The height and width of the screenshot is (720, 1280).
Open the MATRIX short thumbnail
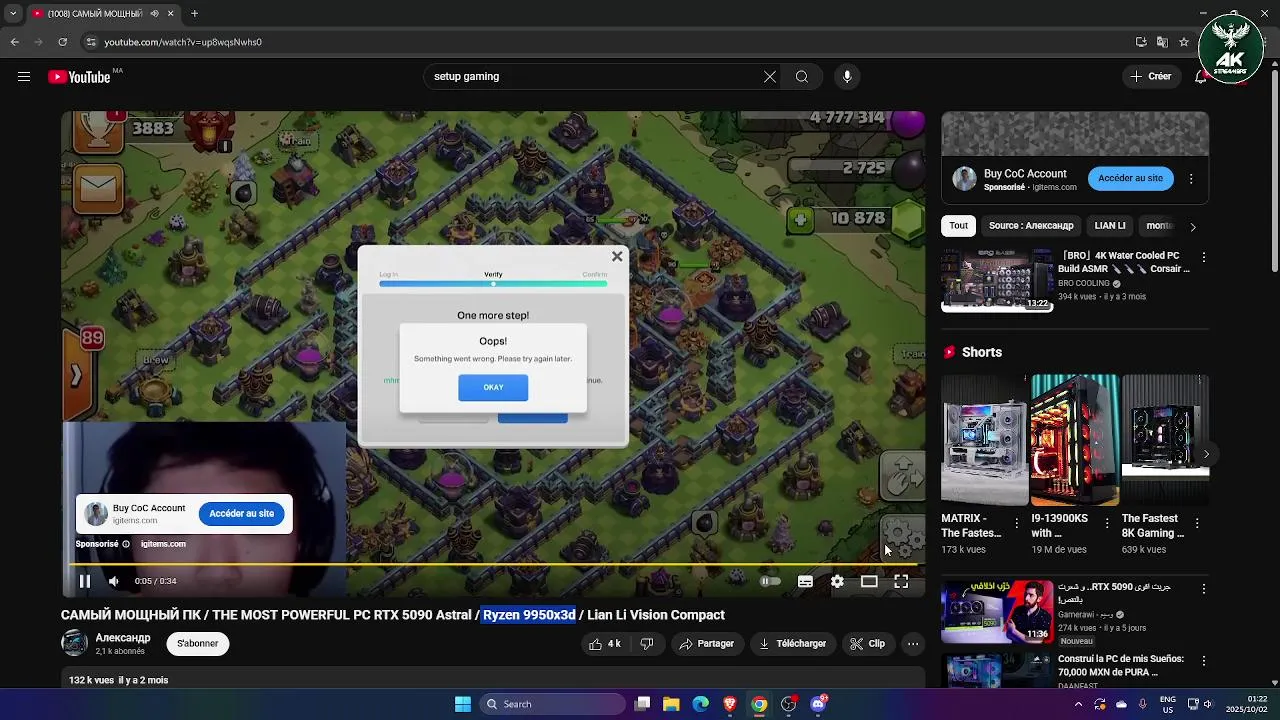pos(985,440)
